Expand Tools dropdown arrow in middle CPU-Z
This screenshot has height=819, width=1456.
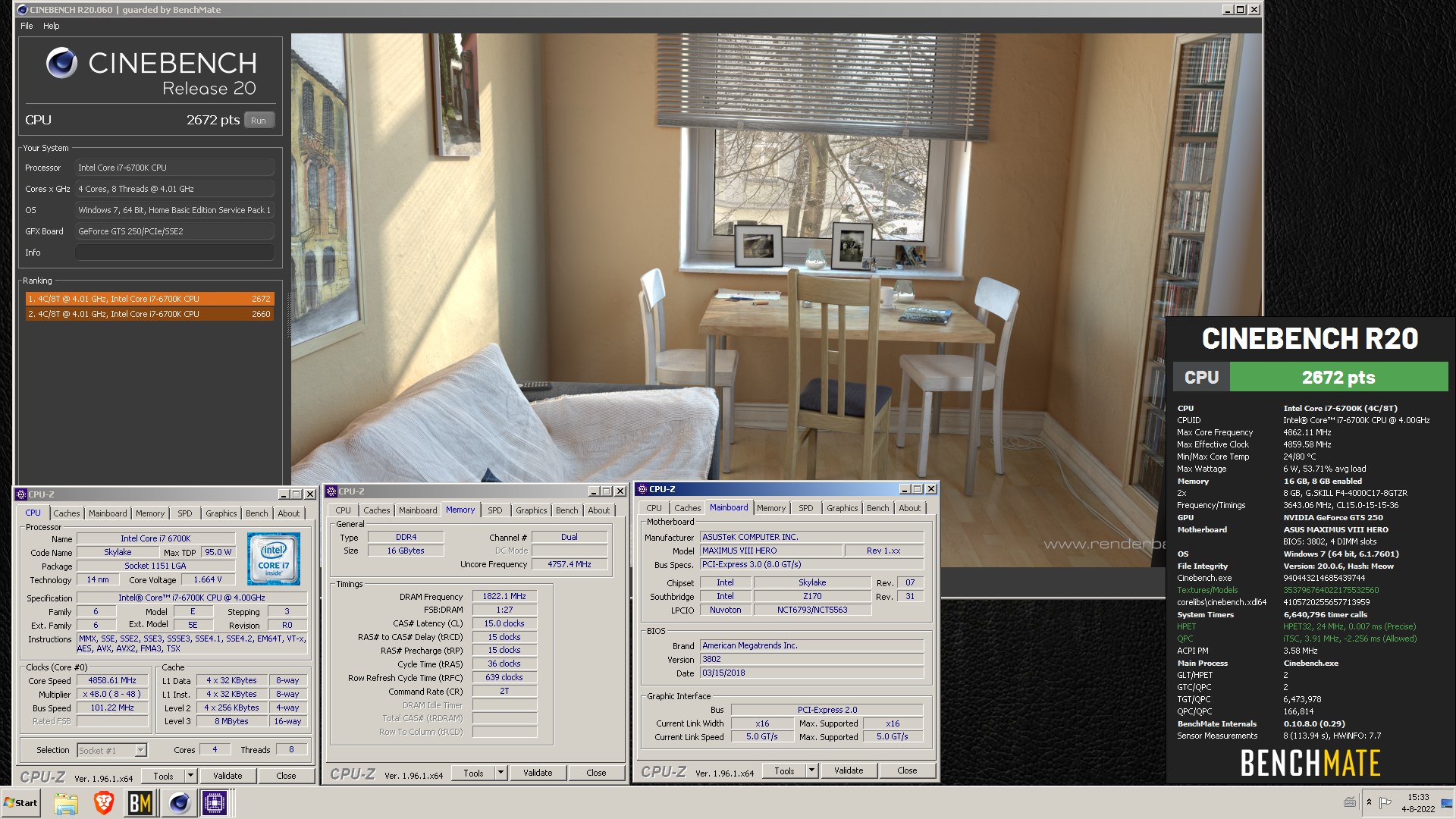[500, 773]
